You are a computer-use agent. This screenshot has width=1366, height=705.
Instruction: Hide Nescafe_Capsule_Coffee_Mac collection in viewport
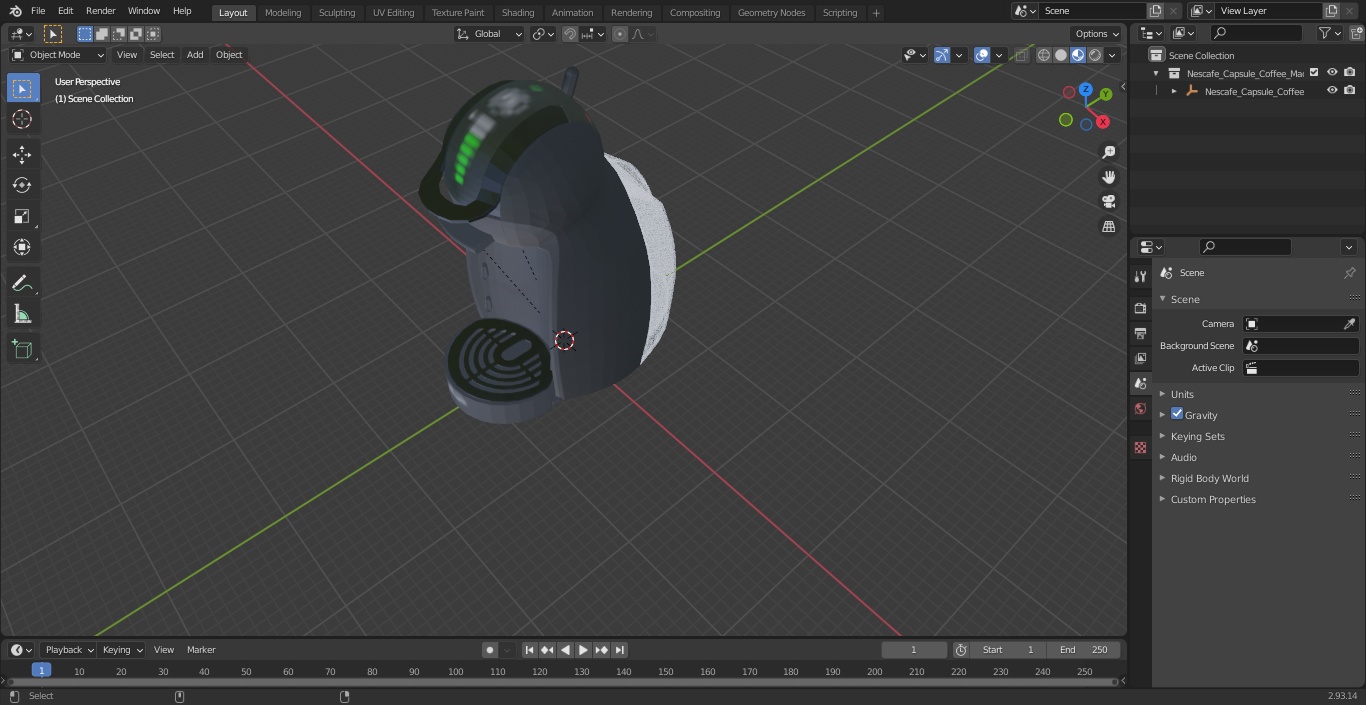click(1332, 72)
